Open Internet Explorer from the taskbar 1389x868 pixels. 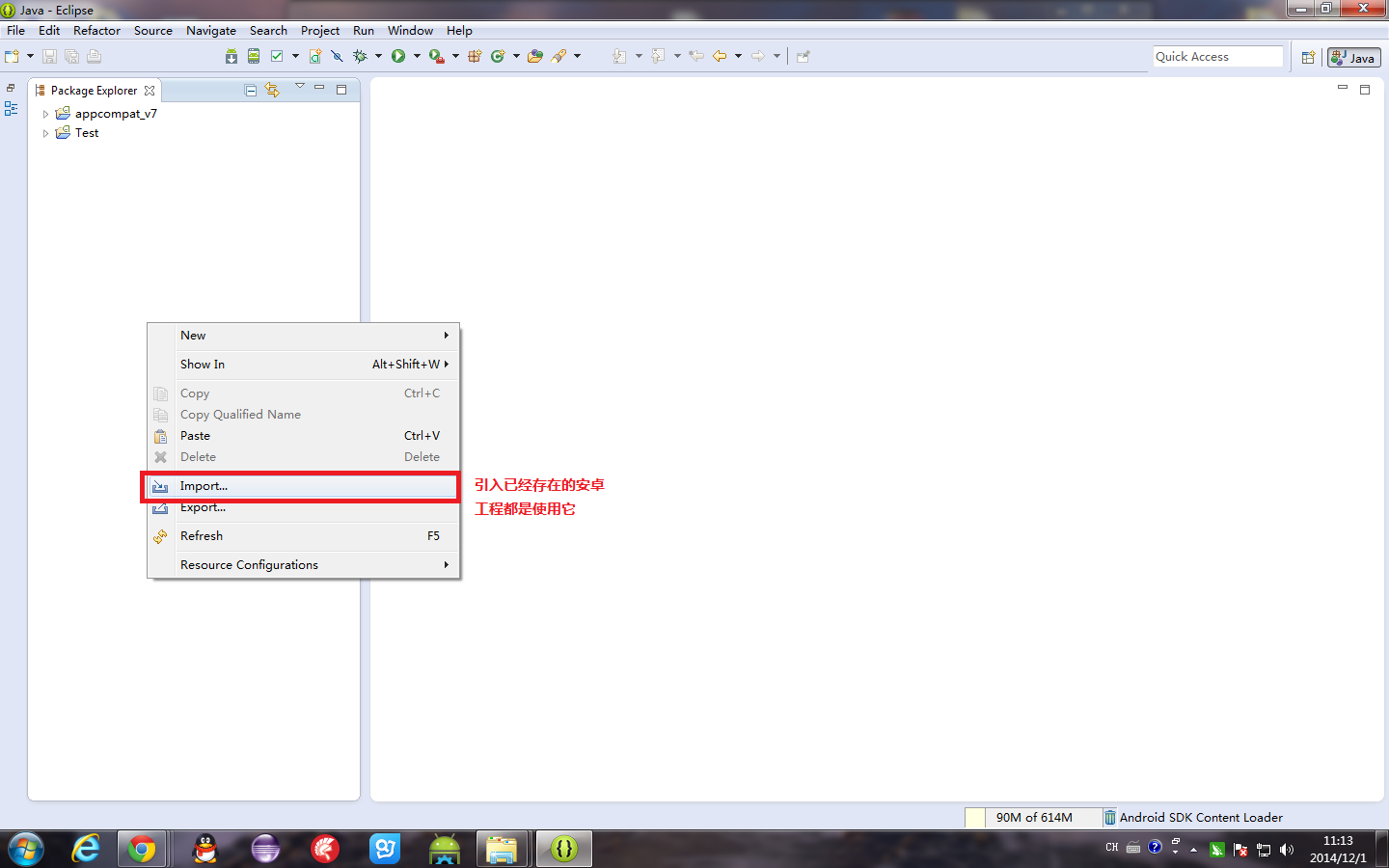tap(86, 849)
